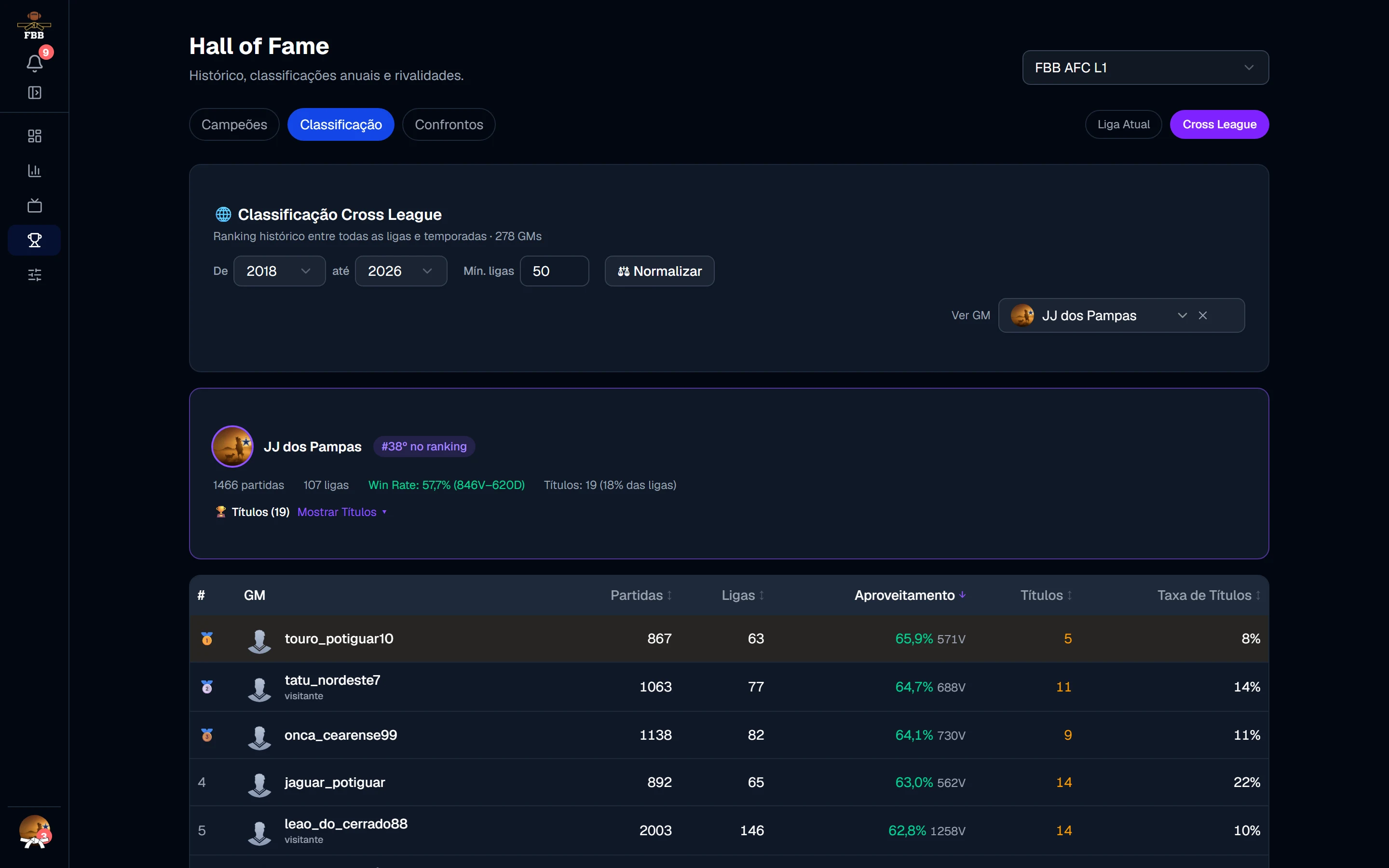Click bronze medal icon for onca_cearense99
Image resolution: width=1389 pixels, height=868 pixels.
(207, 735)
